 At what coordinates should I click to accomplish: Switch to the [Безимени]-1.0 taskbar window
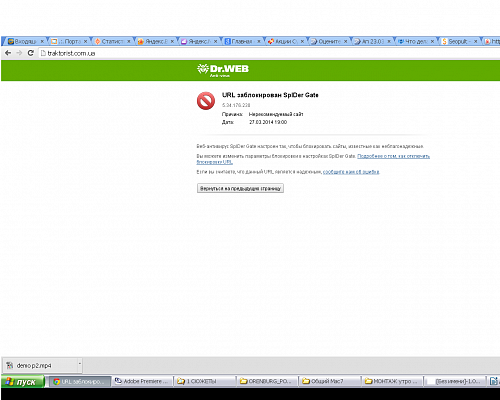456,381
